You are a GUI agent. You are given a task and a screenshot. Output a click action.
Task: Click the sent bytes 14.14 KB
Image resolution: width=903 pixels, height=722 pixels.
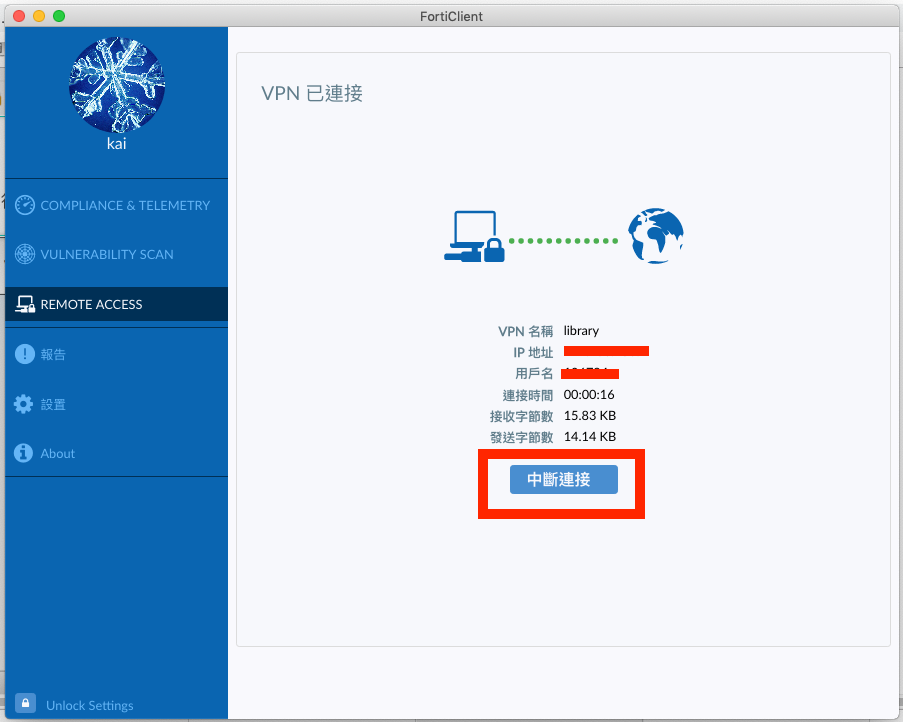click(x=590, y=436)
